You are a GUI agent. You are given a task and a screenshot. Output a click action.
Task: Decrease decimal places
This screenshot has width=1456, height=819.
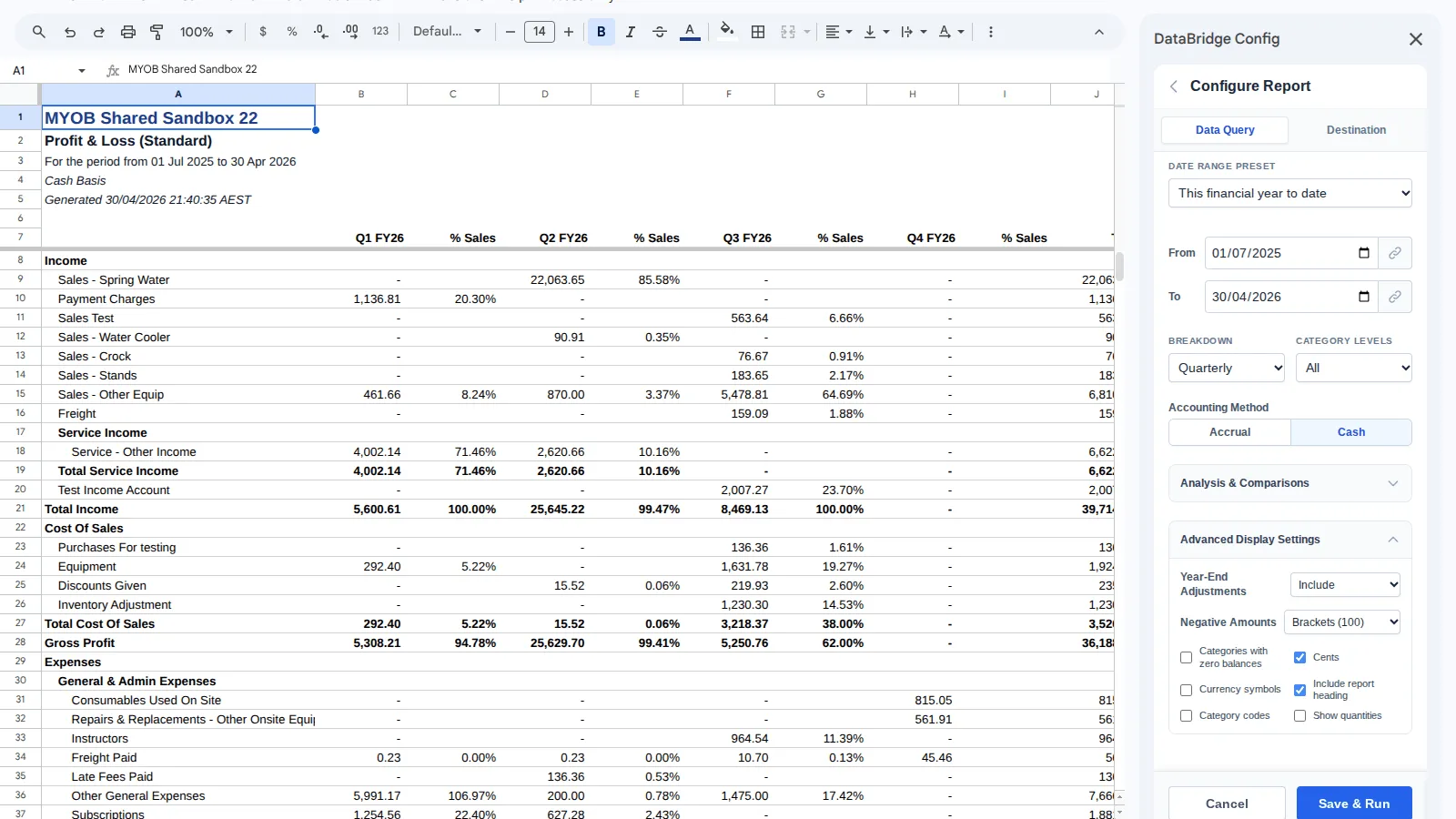[x=321, y=32]
